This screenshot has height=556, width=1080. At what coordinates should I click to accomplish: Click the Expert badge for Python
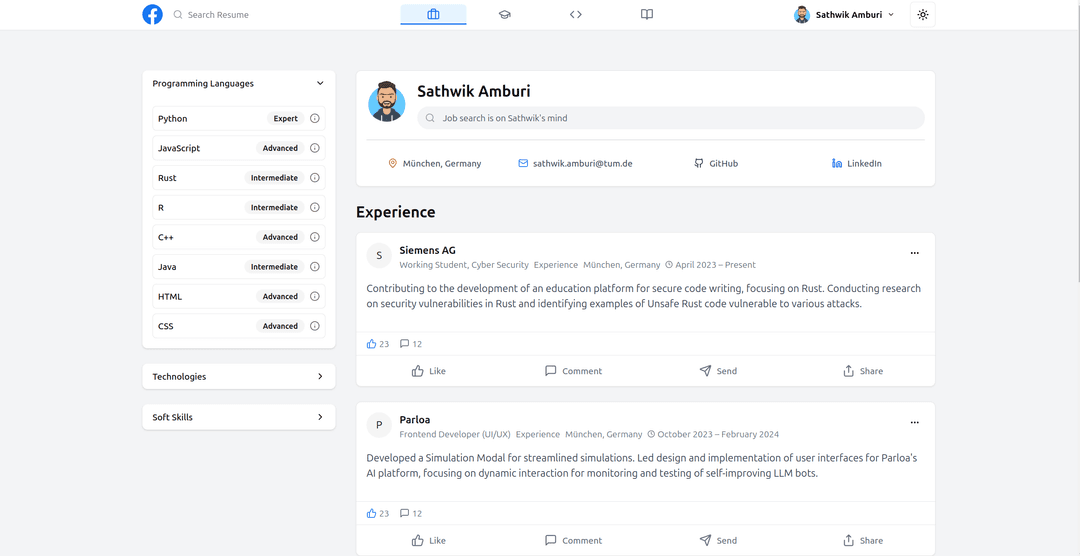pos(285,119)
